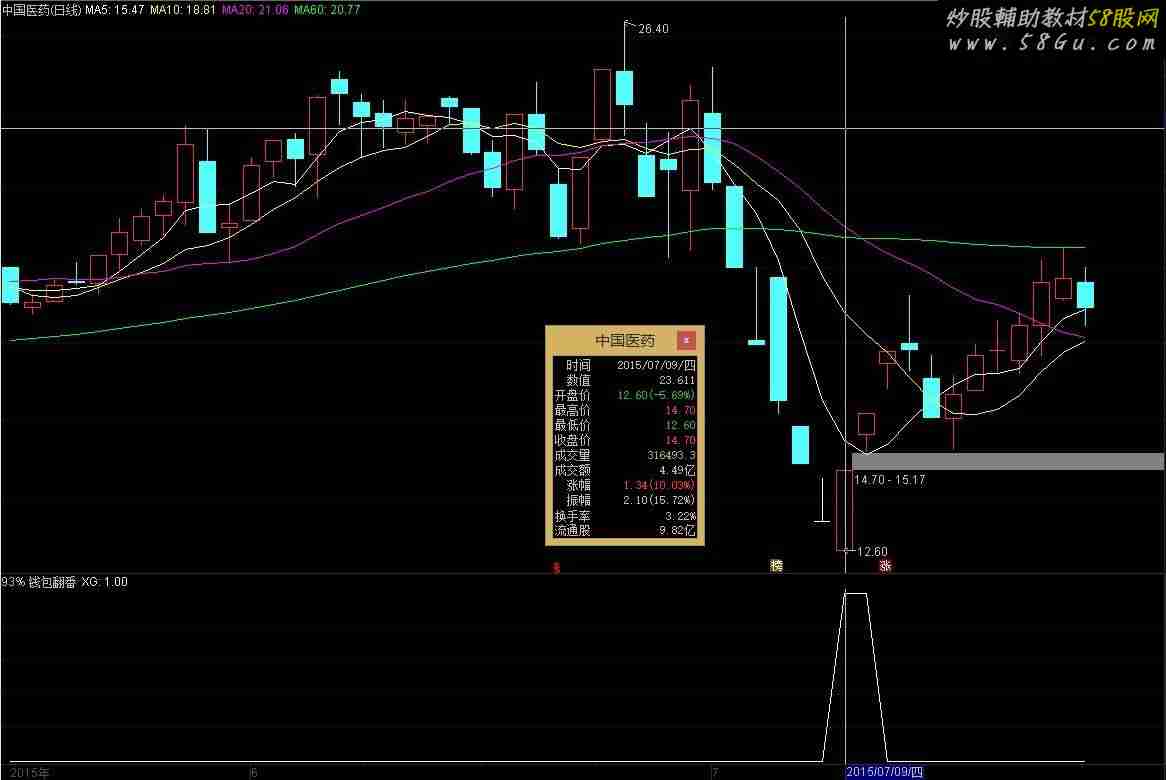Click the 26.40 high price label
1166x780 pixels.
[653, 29]
